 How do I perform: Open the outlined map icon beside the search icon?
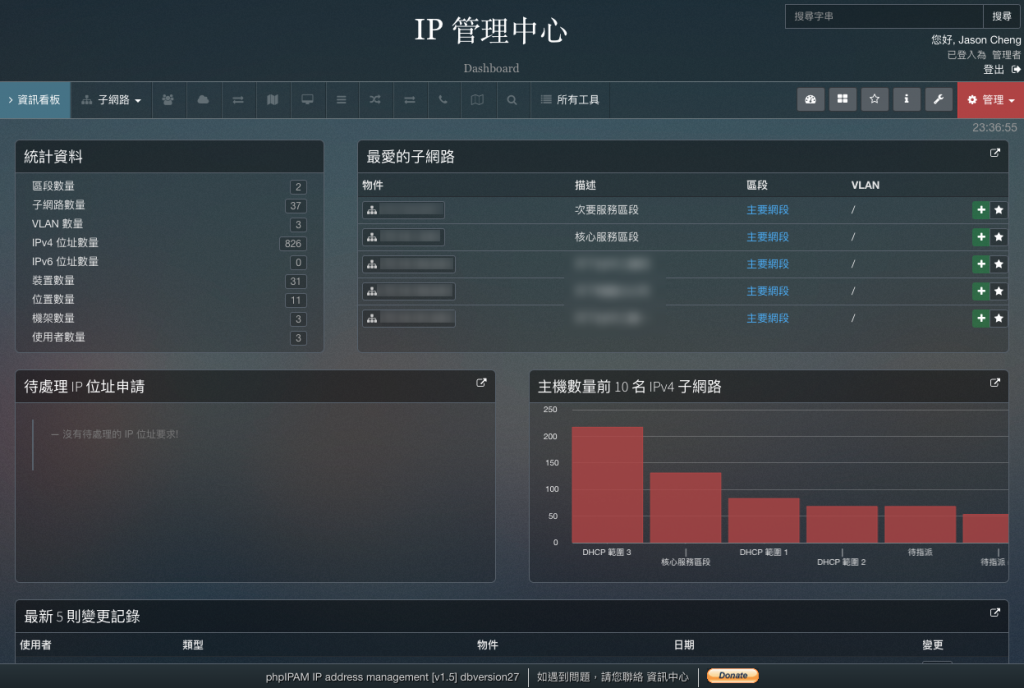pyautogui.click(x=477, y=100)
